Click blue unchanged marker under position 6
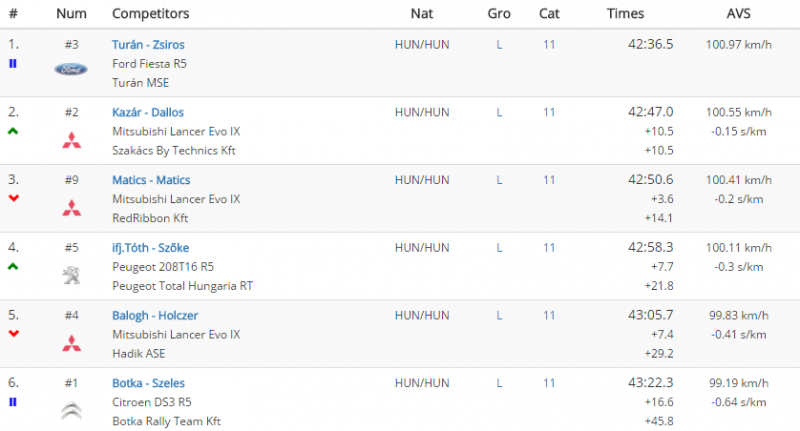The image size is (800, 431). pos(13,402)
